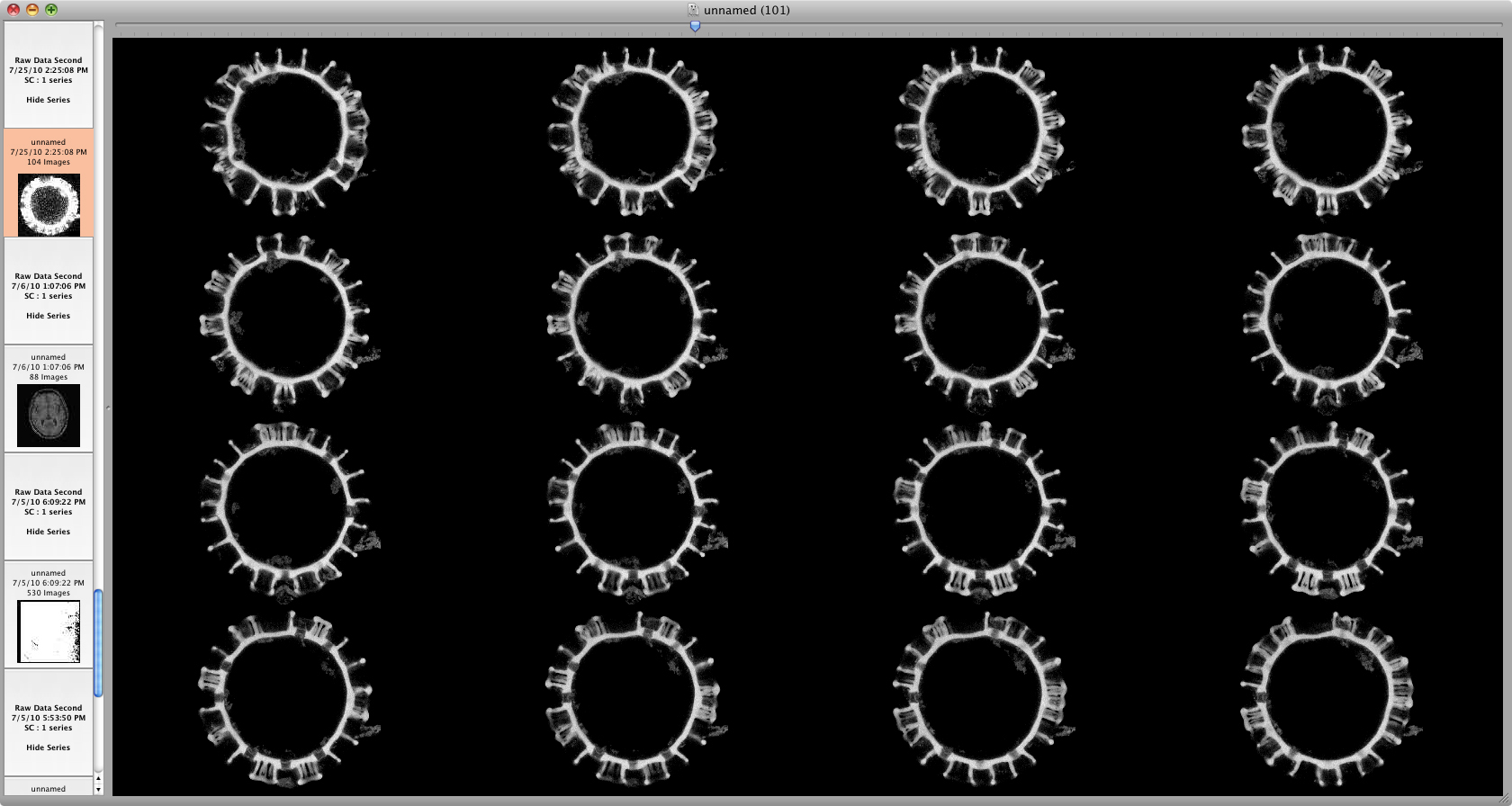Select the image tile in second row, second column
Screen dimensions: 1512x806
click(x=634, y=321)
